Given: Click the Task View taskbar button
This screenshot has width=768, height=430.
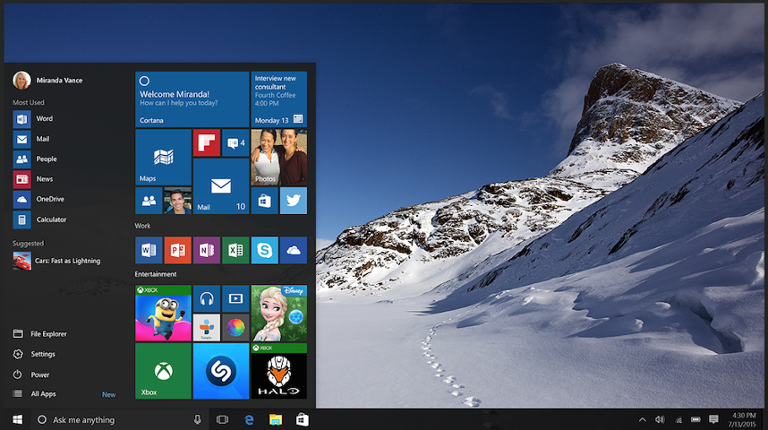Looking at the screenshot, I should (x=222, y=420).
